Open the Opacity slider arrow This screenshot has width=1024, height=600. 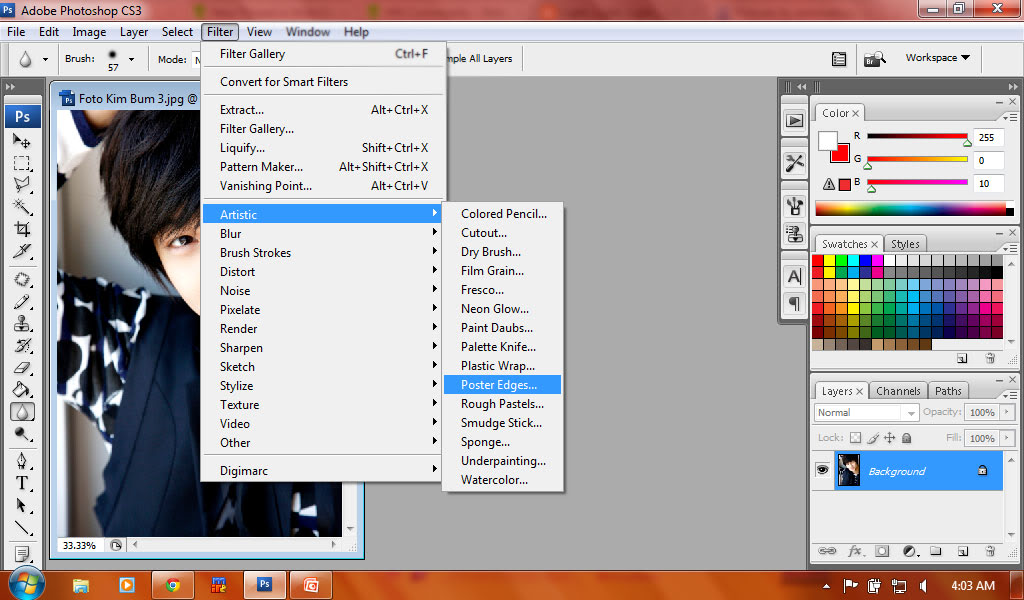tap(1006, 412)
